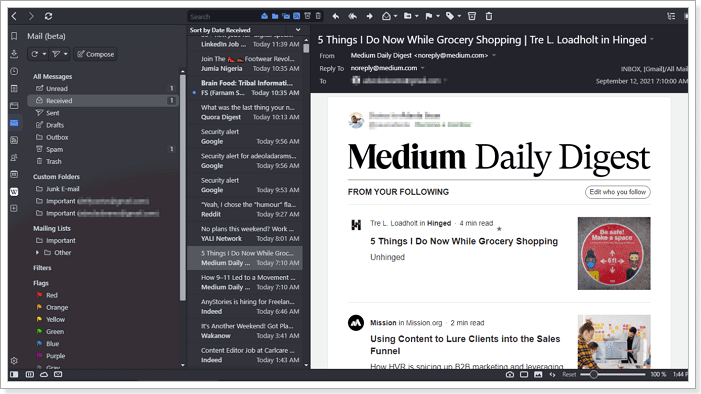The width and height of the screenshot is (701, 394).
Task: Forward the message with the forward arrow
Action: pos(369,16)
